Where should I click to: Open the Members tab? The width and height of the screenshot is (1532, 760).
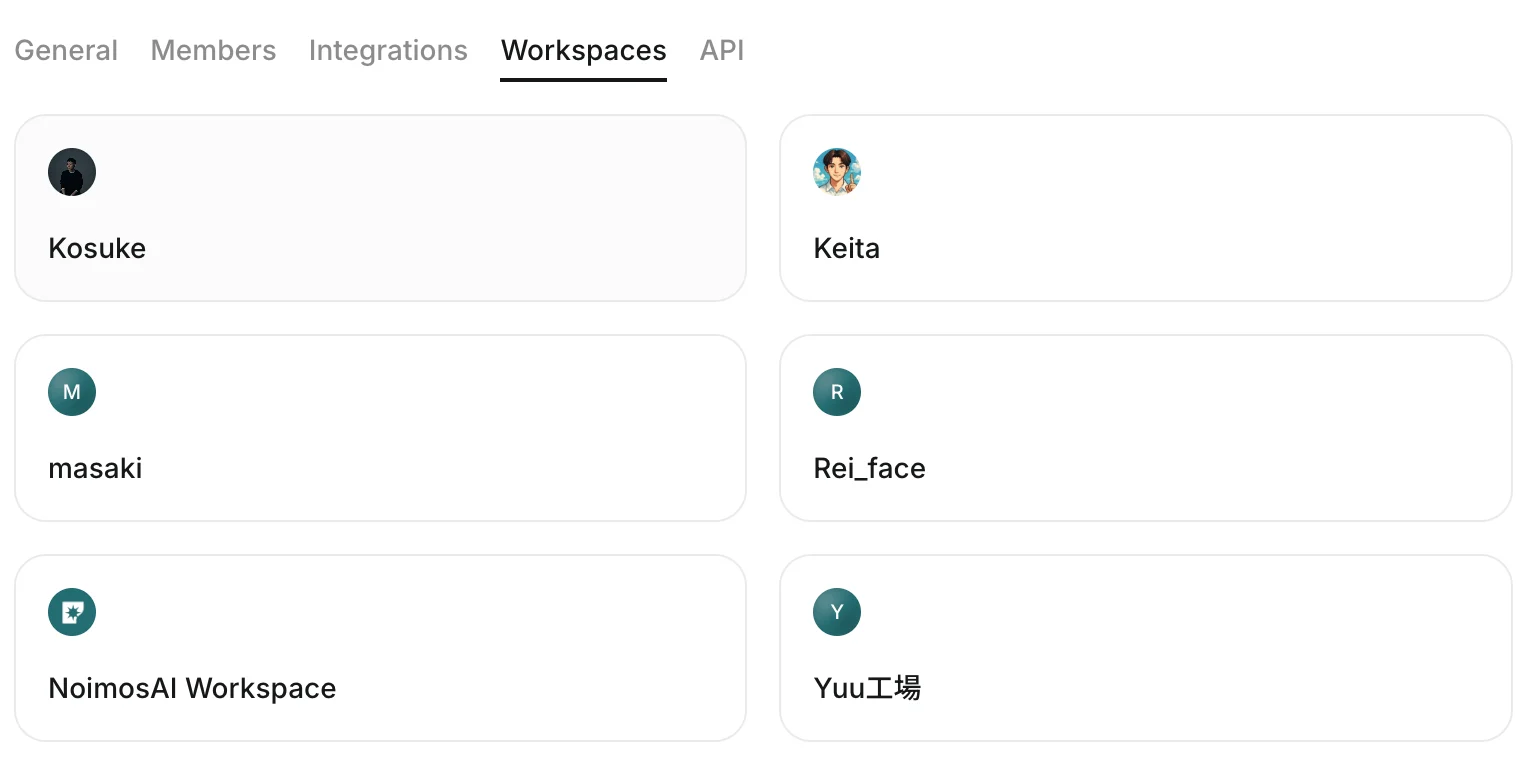[x=213, y=50]
